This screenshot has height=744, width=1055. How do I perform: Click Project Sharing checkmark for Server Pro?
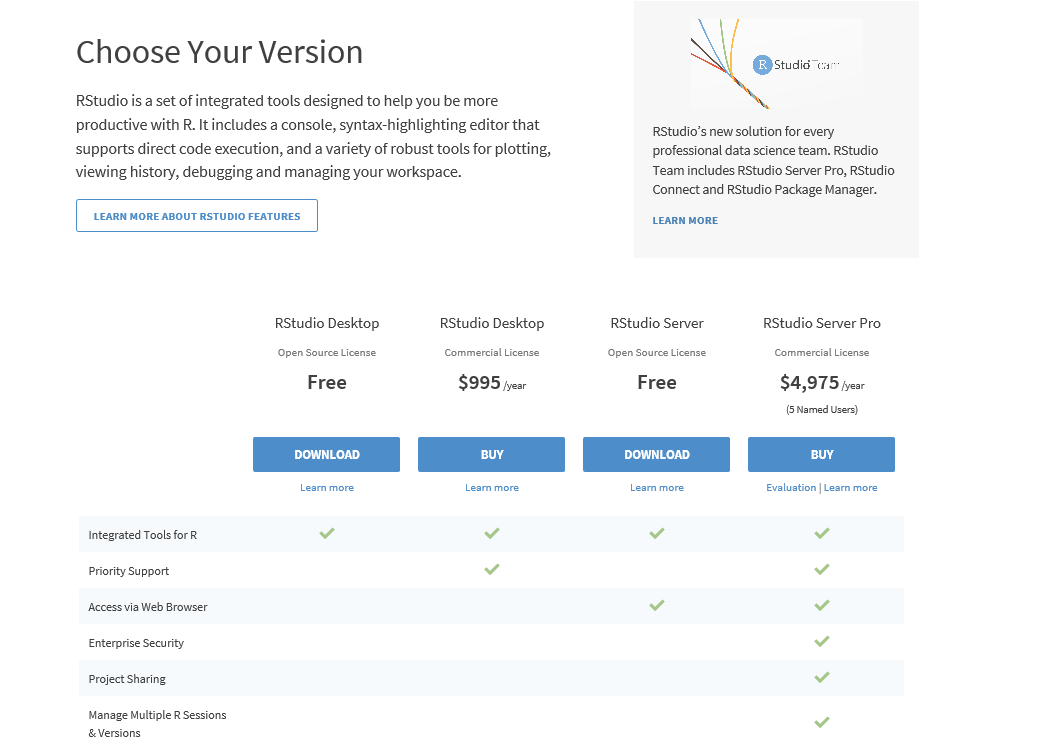[821, 677]
